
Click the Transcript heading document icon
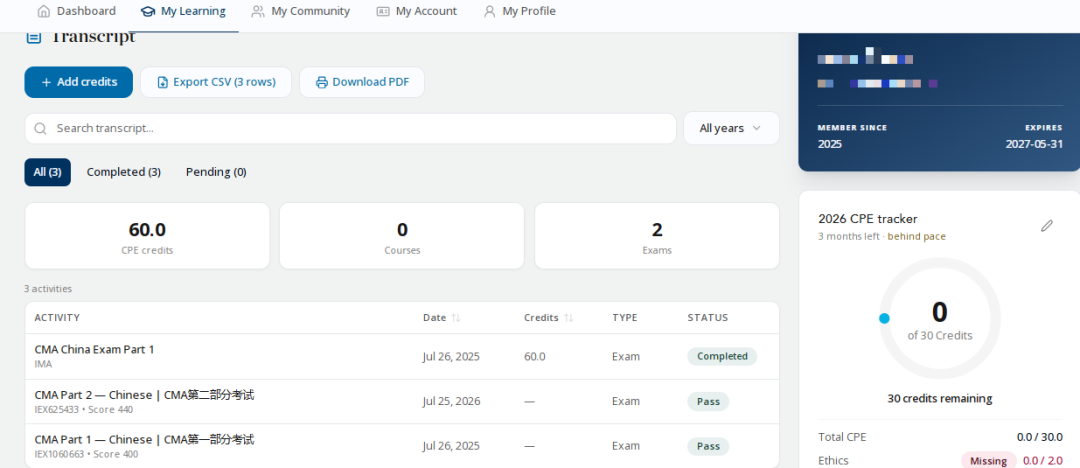click(33, 37)
